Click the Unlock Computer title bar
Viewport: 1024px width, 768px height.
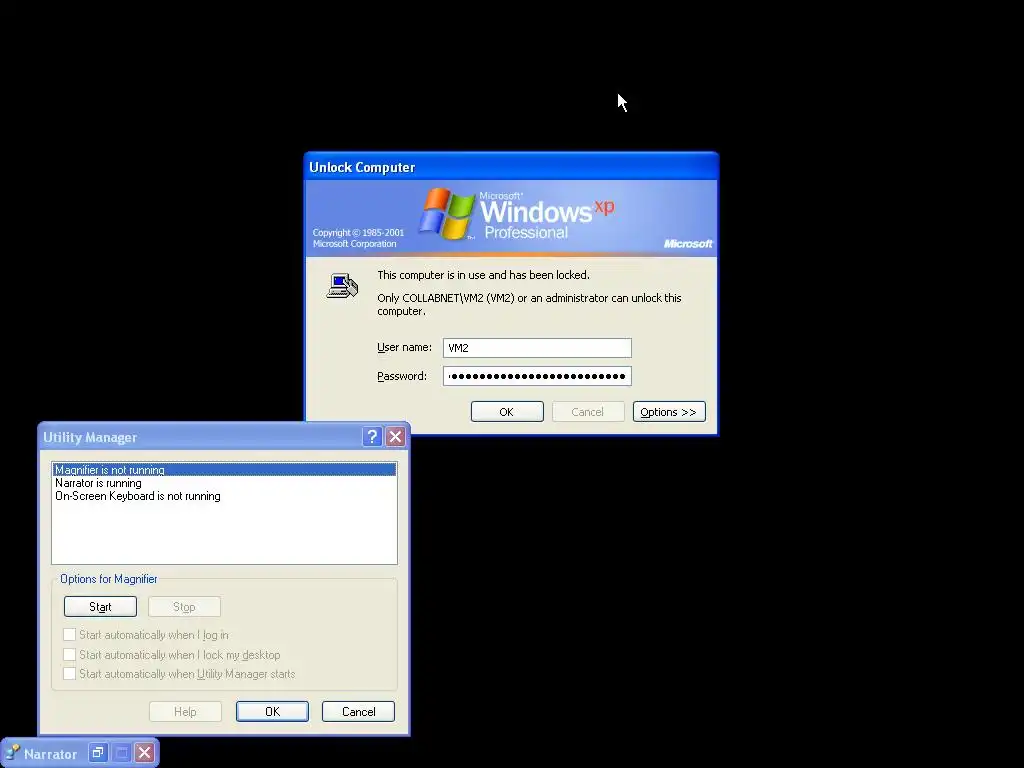point(511,167)
